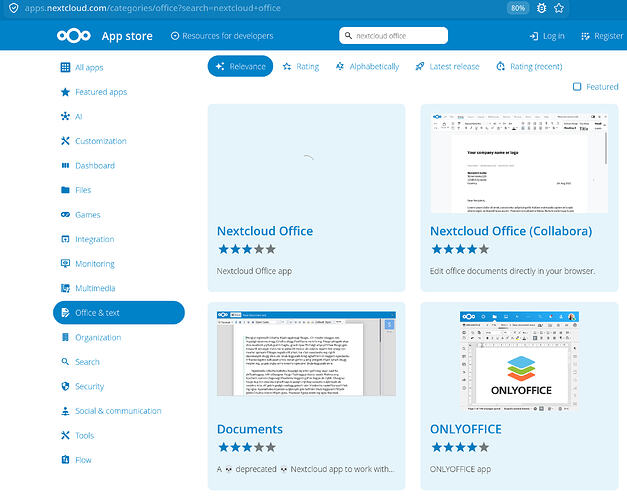Click the App store heading
Viewport: 627px width, 500px height.
tap(127, 36)
